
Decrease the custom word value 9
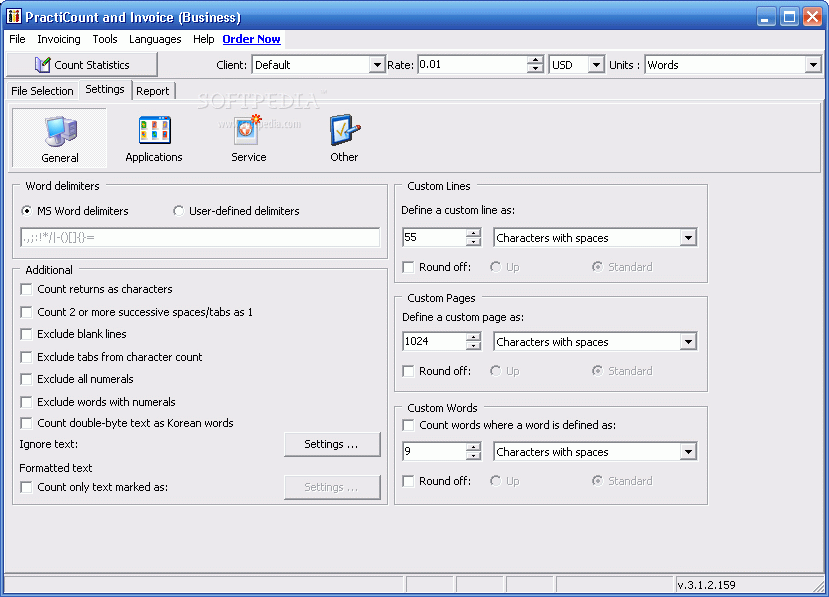[473, 456]
